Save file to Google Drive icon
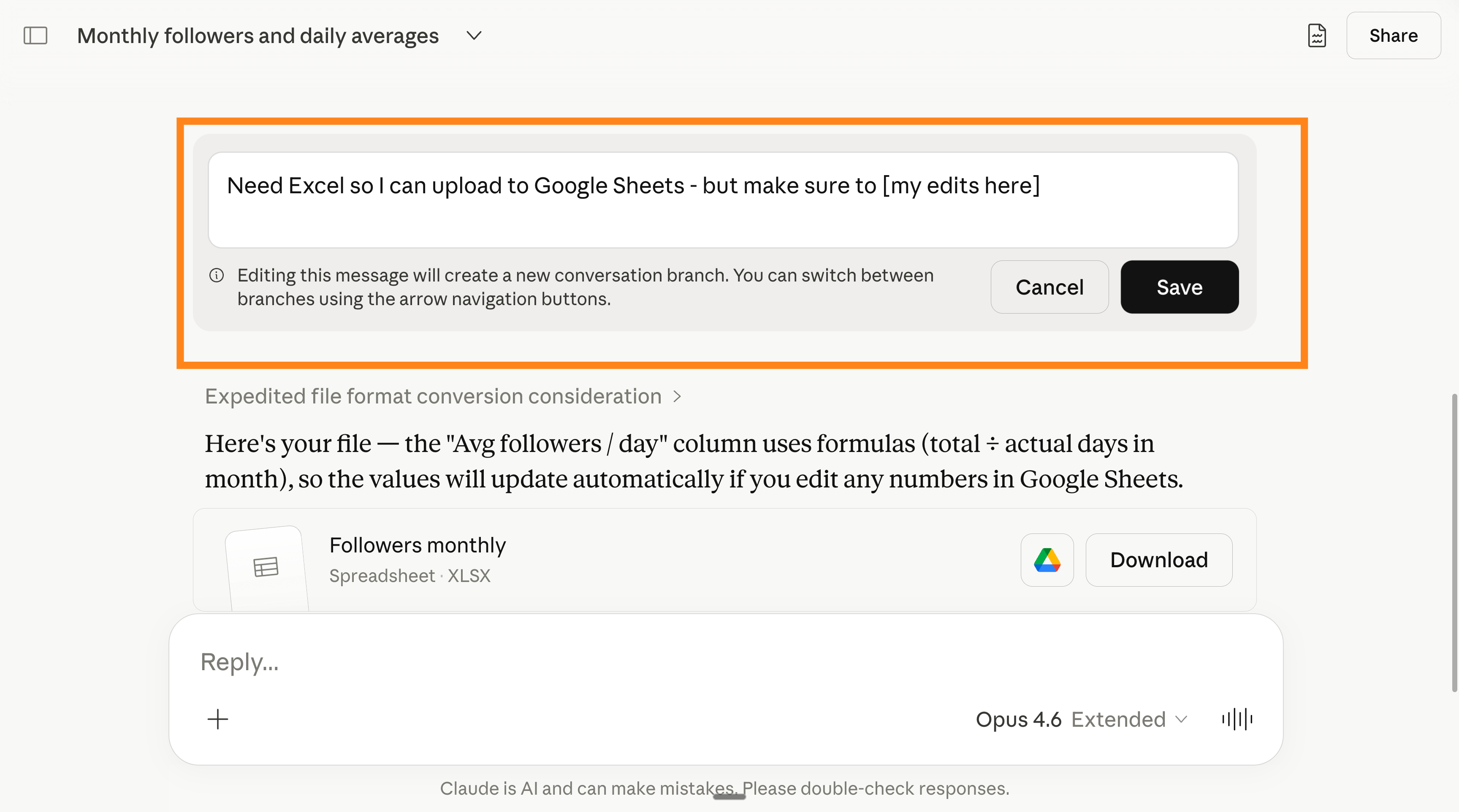The image size is (1459, 812). (1047, 560)
